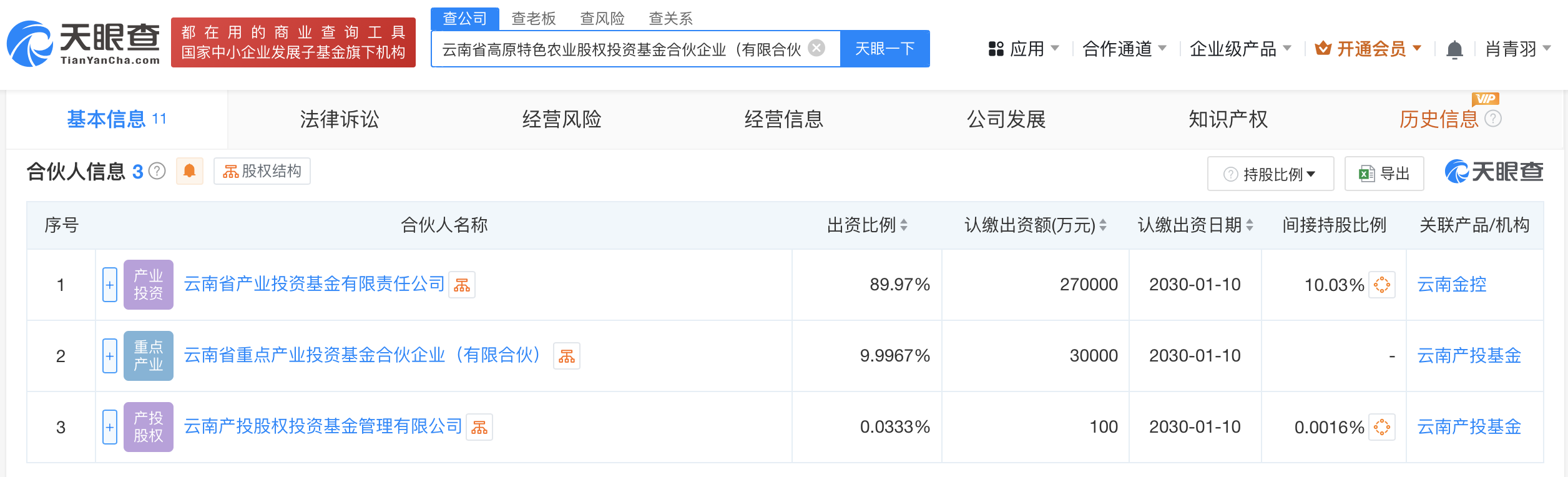Click the 产业投资 purple logo tile
This screenshot has height=477, width=1568.
click(x=149, y=285)
